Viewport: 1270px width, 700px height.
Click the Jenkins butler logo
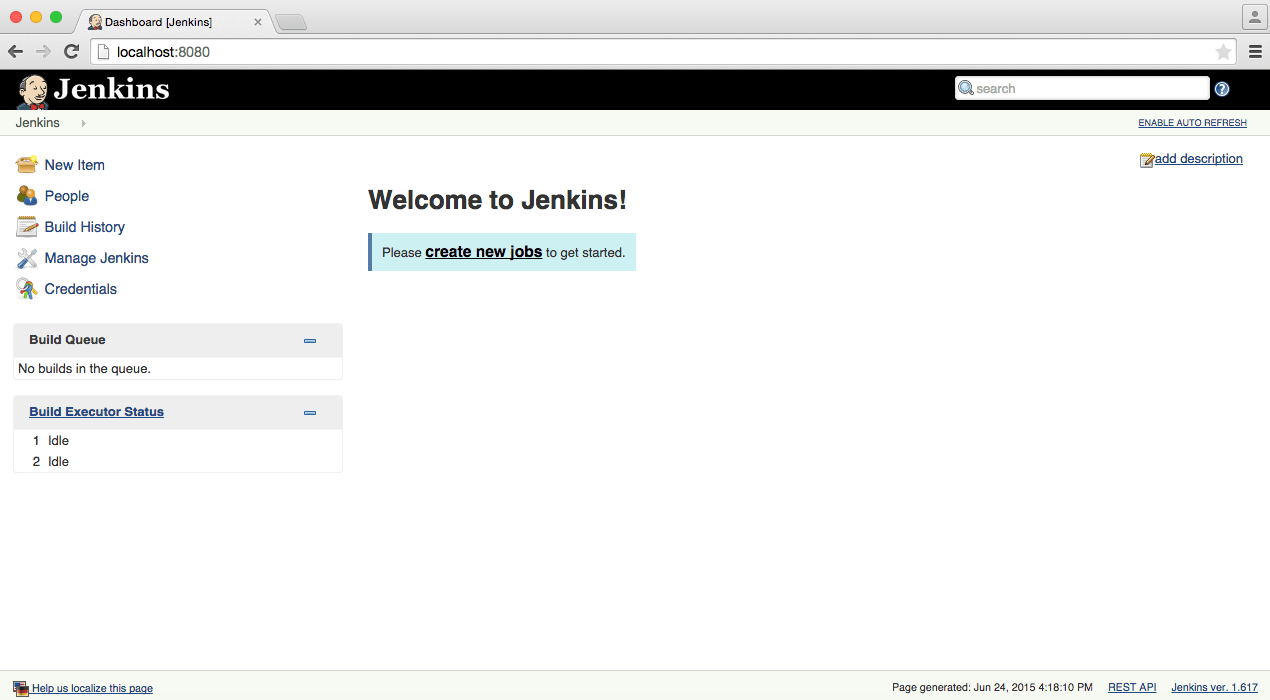coord(33,90)
